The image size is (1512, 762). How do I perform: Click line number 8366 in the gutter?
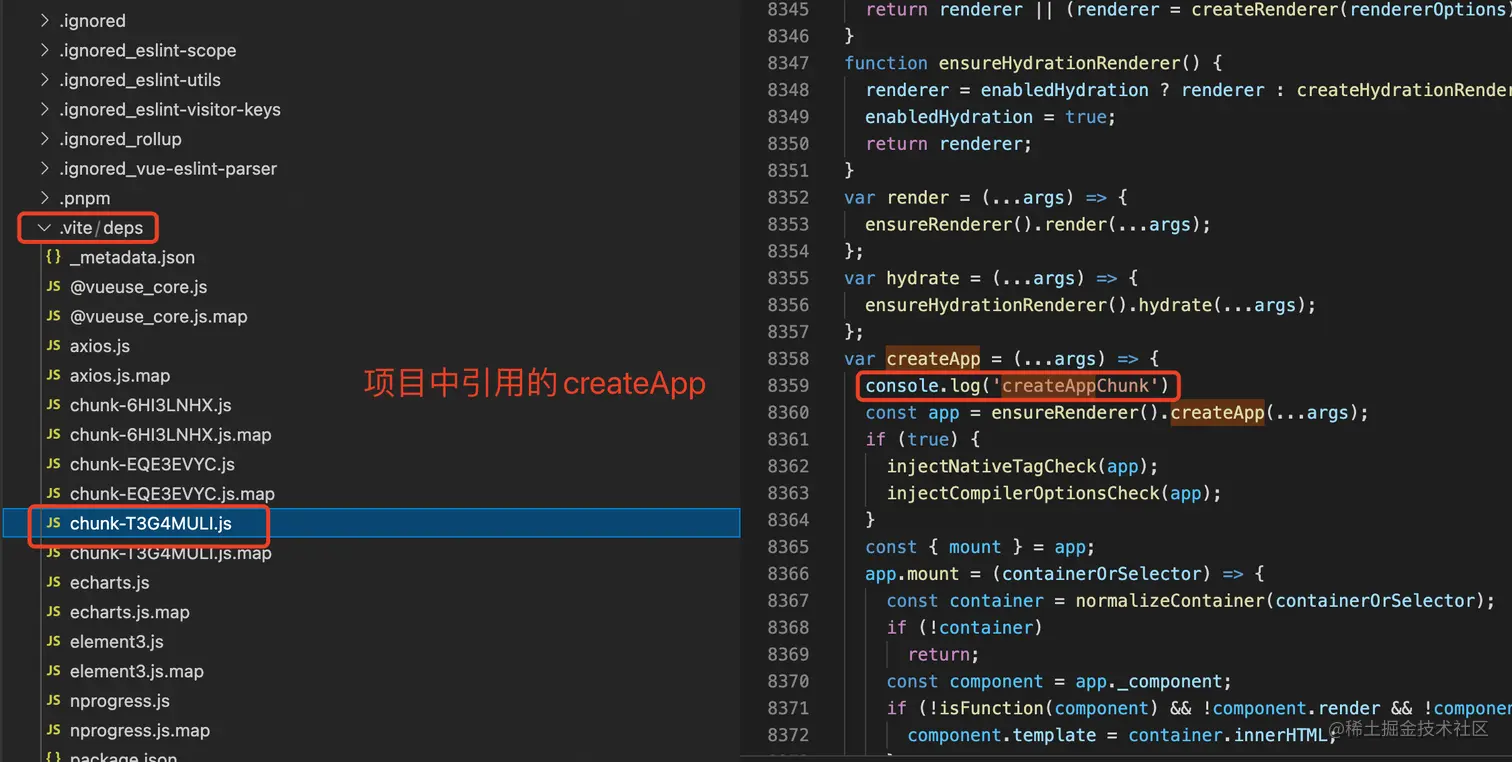(x=788, y=574)
